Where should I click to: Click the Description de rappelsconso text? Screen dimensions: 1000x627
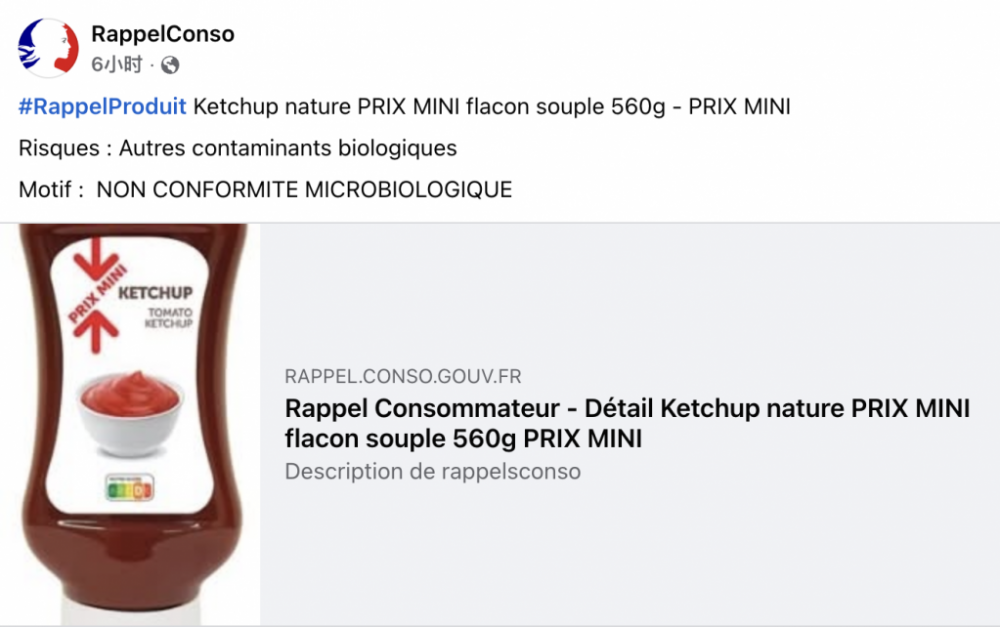pyautogui.click(x=432, y=471)
